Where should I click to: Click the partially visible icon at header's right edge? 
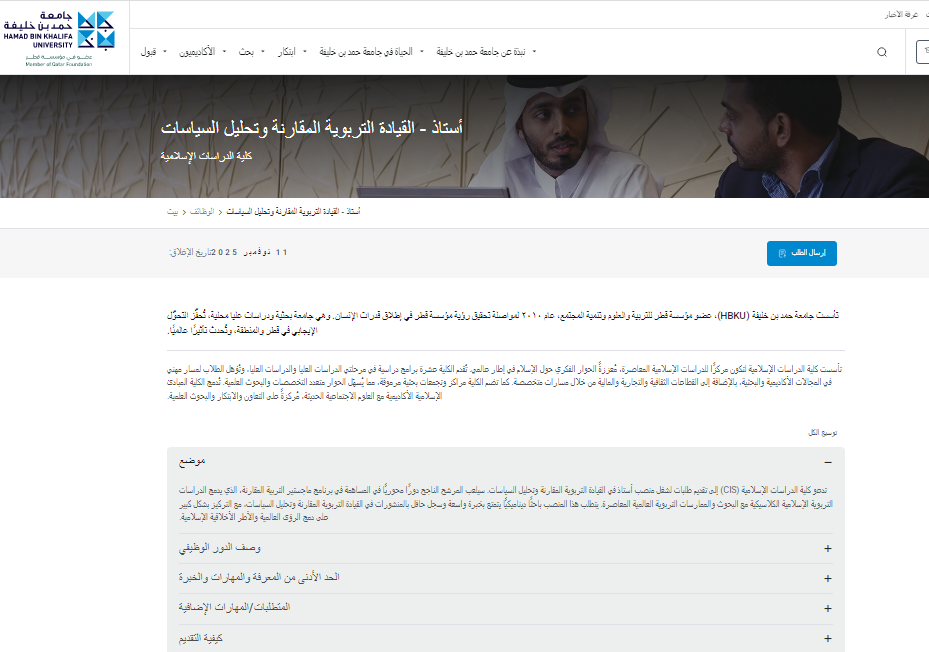coord(922,52)
